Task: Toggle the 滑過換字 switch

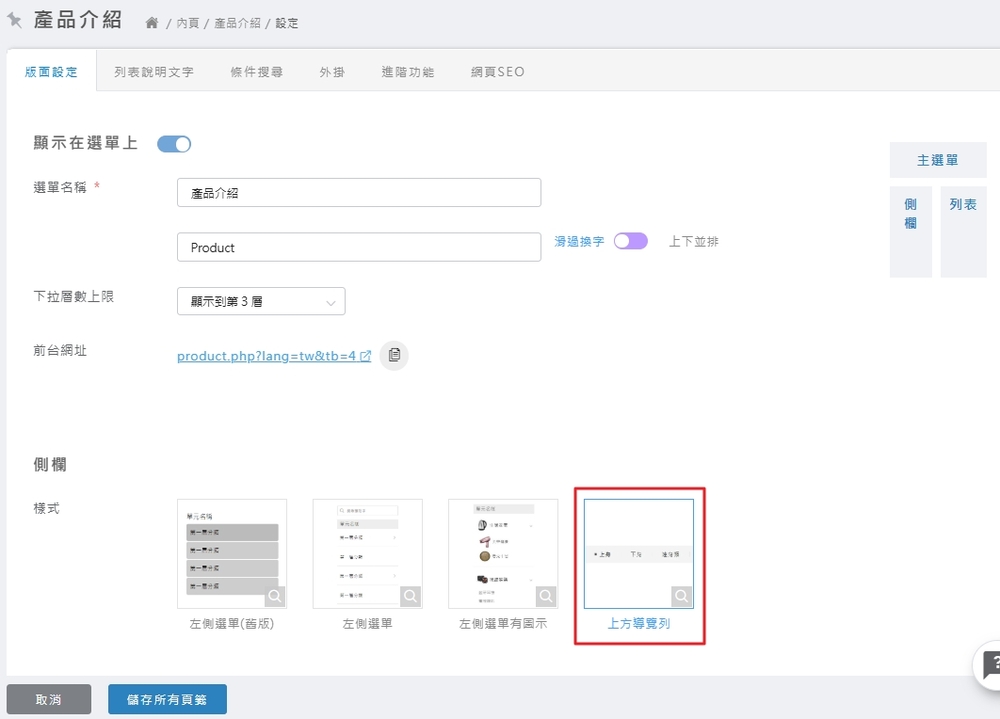Action: 631,241
